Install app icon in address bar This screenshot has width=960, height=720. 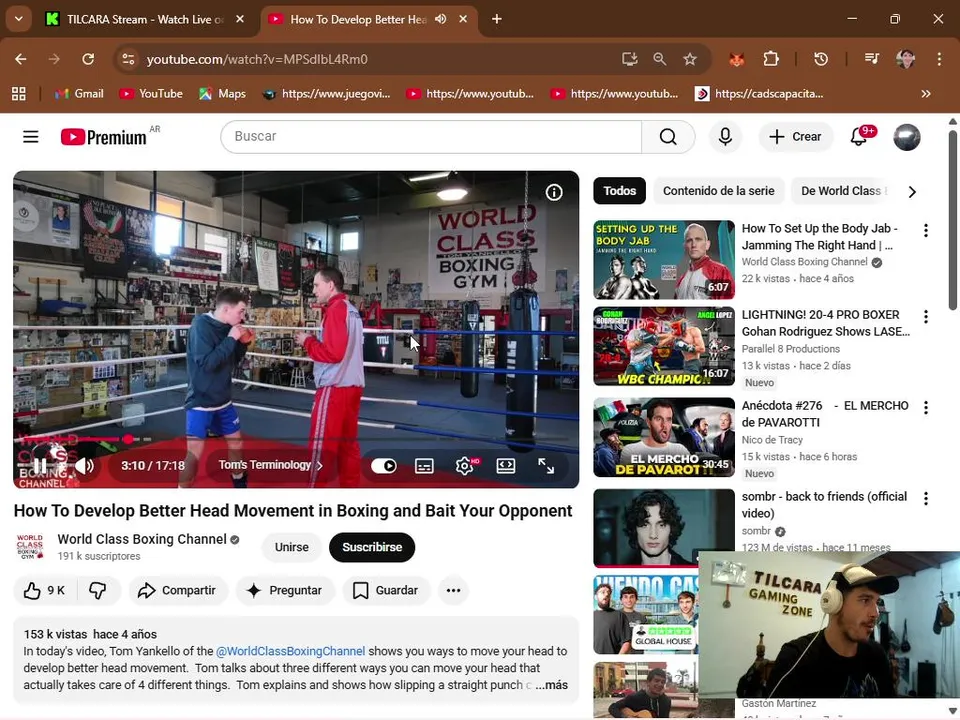coord(629,59)
